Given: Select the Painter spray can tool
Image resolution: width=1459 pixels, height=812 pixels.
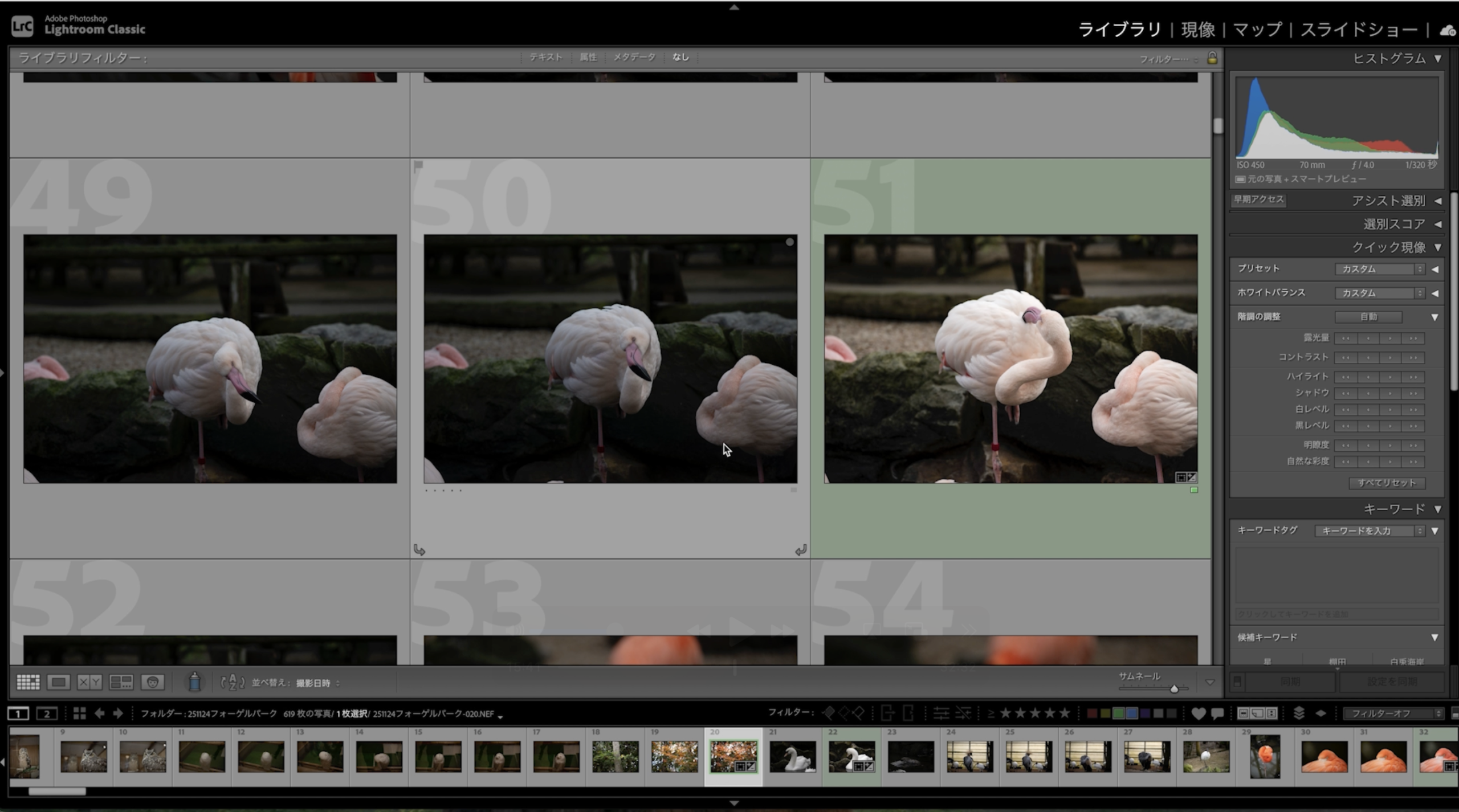Looking at the screenshot, I should [194, 682].
